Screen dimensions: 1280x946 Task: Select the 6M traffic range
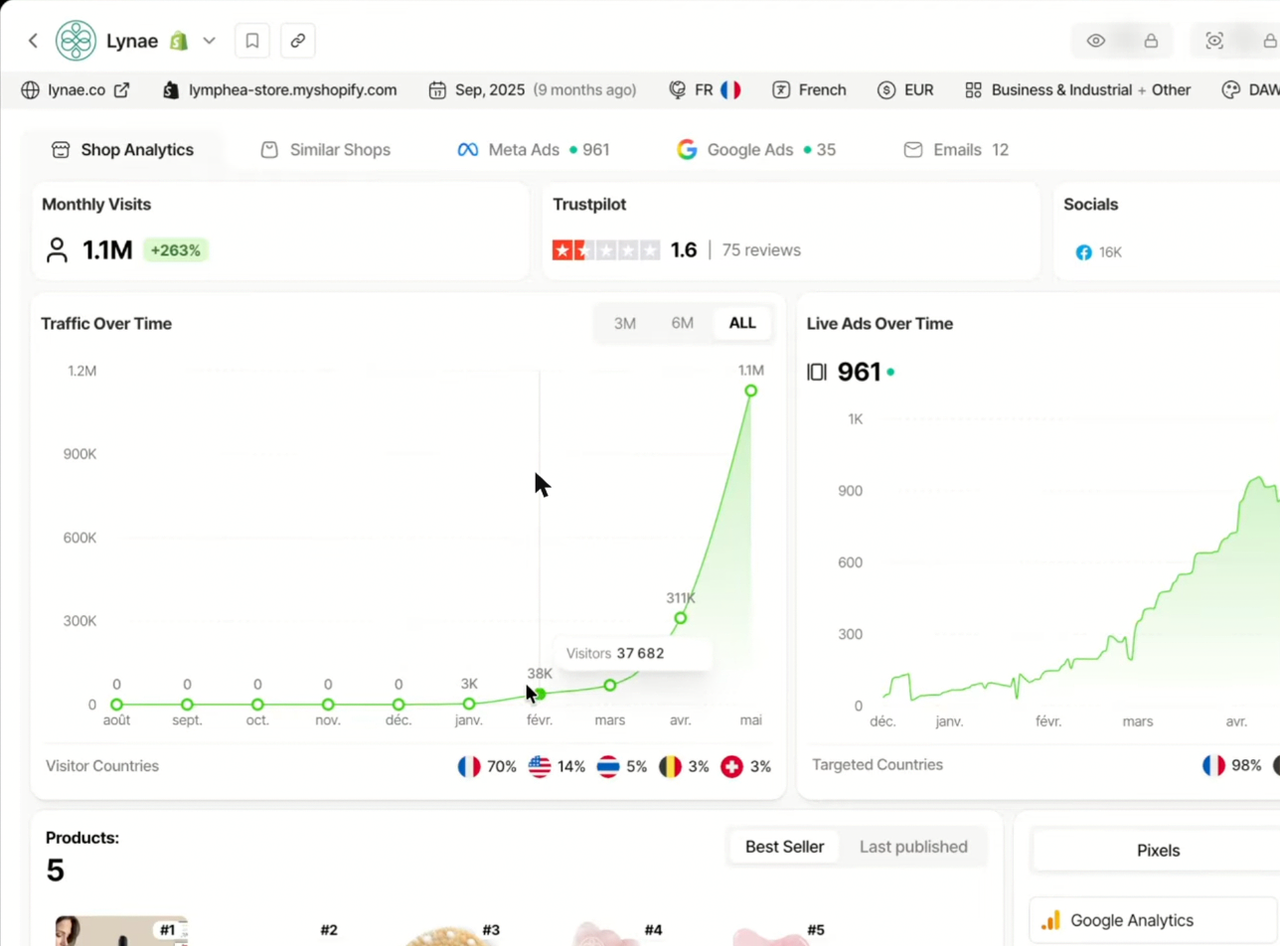682,323
